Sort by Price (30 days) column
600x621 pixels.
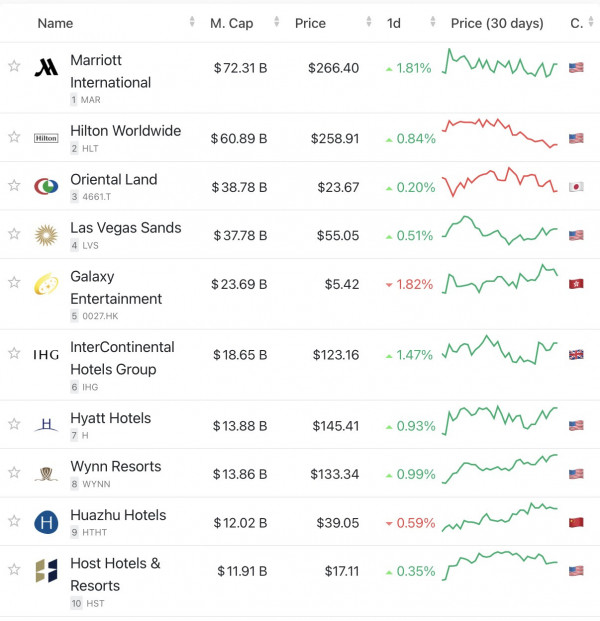tap(497, 23)
